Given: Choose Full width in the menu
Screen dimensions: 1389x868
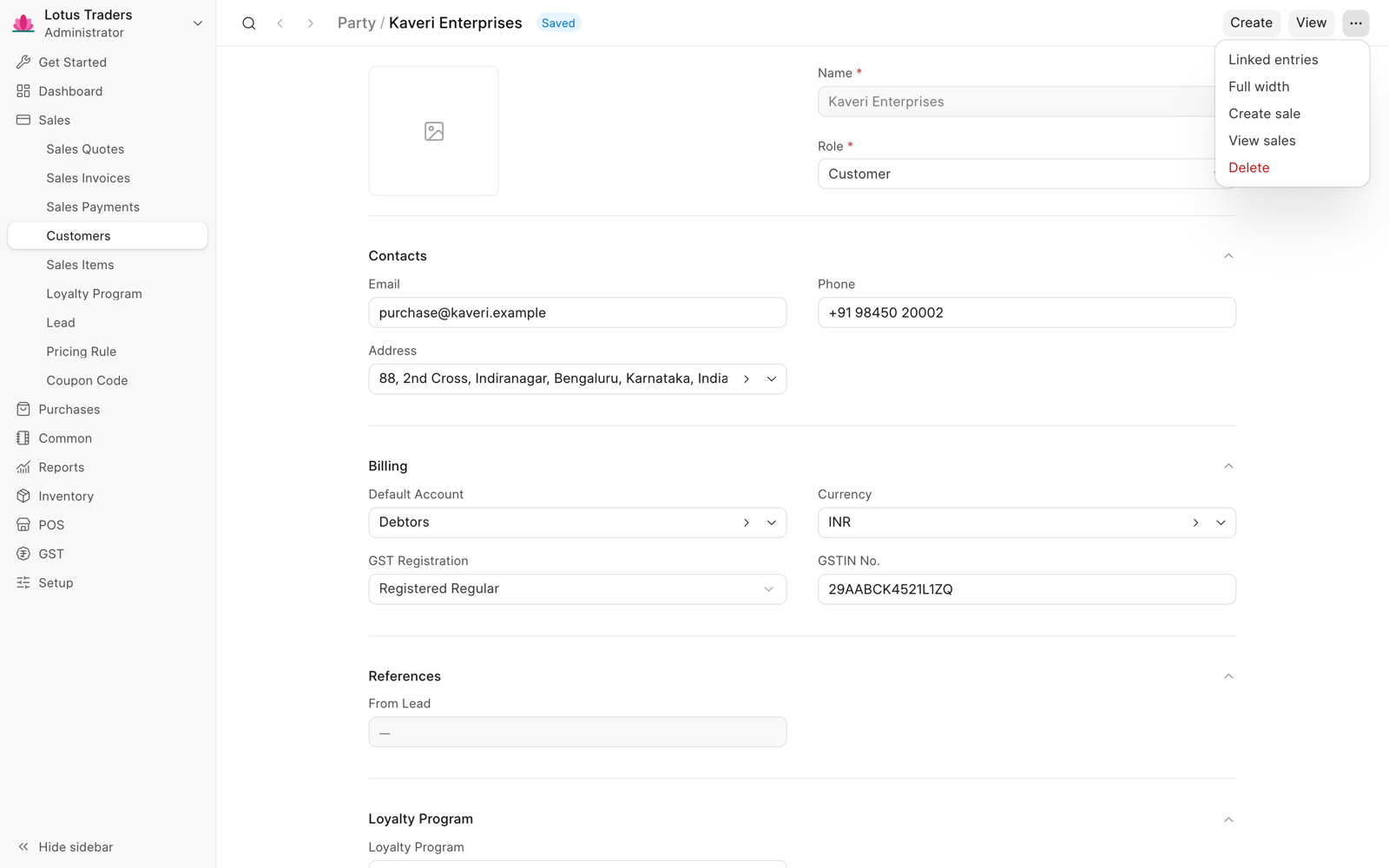Looking at the screenshot, I should coord(1292,87).
